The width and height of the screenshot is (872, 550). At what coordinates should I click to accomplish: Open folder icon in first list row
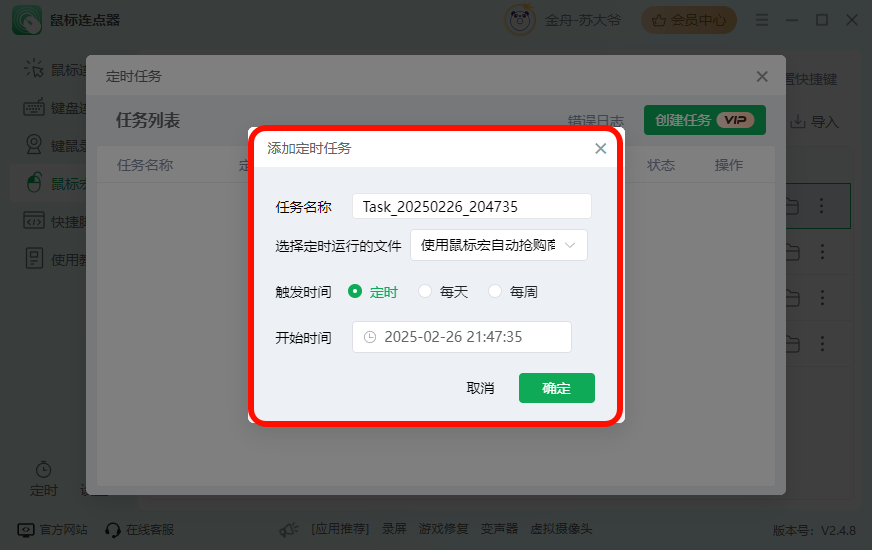pyautogui.click(x=792, y=206)
